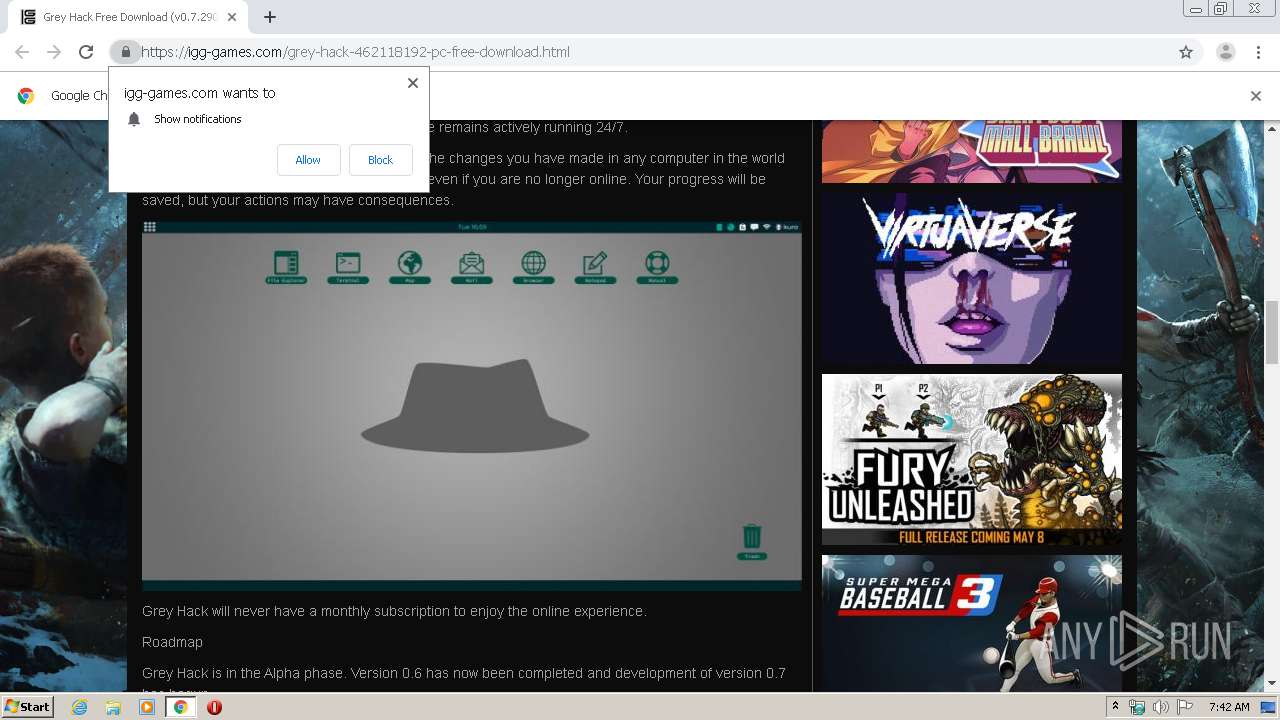Dismiss the Google Chrome info bar

point(1256,96)
